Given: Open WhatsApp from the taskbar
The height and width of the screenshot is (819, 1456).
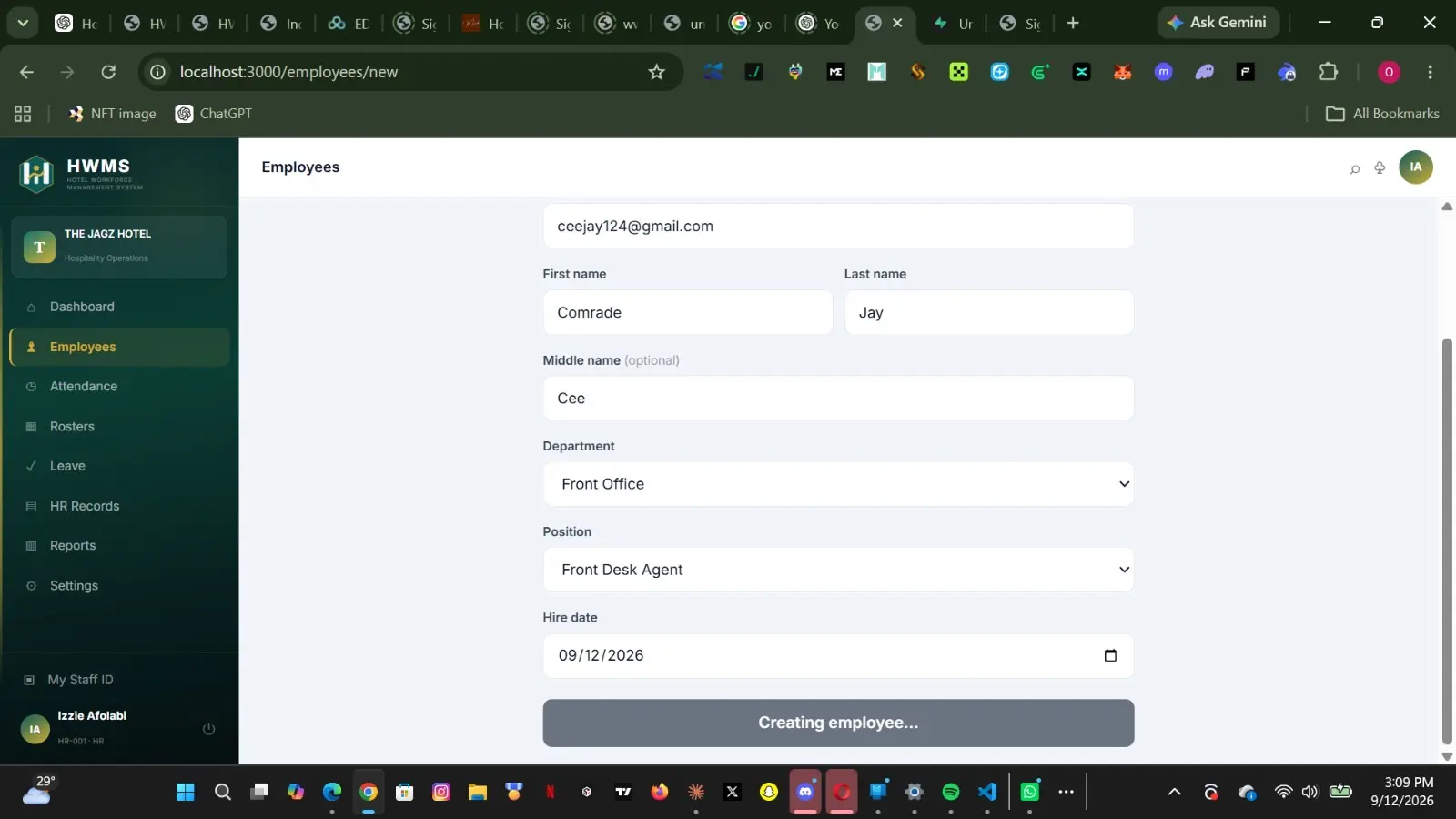Looking at the screenshot, I should click(x=1030, y=792).
